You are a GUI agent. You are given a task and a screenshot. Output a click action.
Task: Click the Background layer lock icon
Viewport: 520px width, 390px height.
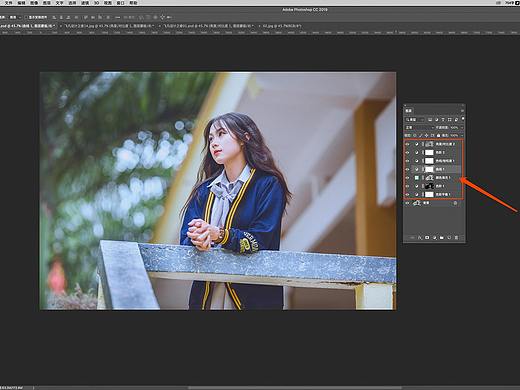pos(455,203)
